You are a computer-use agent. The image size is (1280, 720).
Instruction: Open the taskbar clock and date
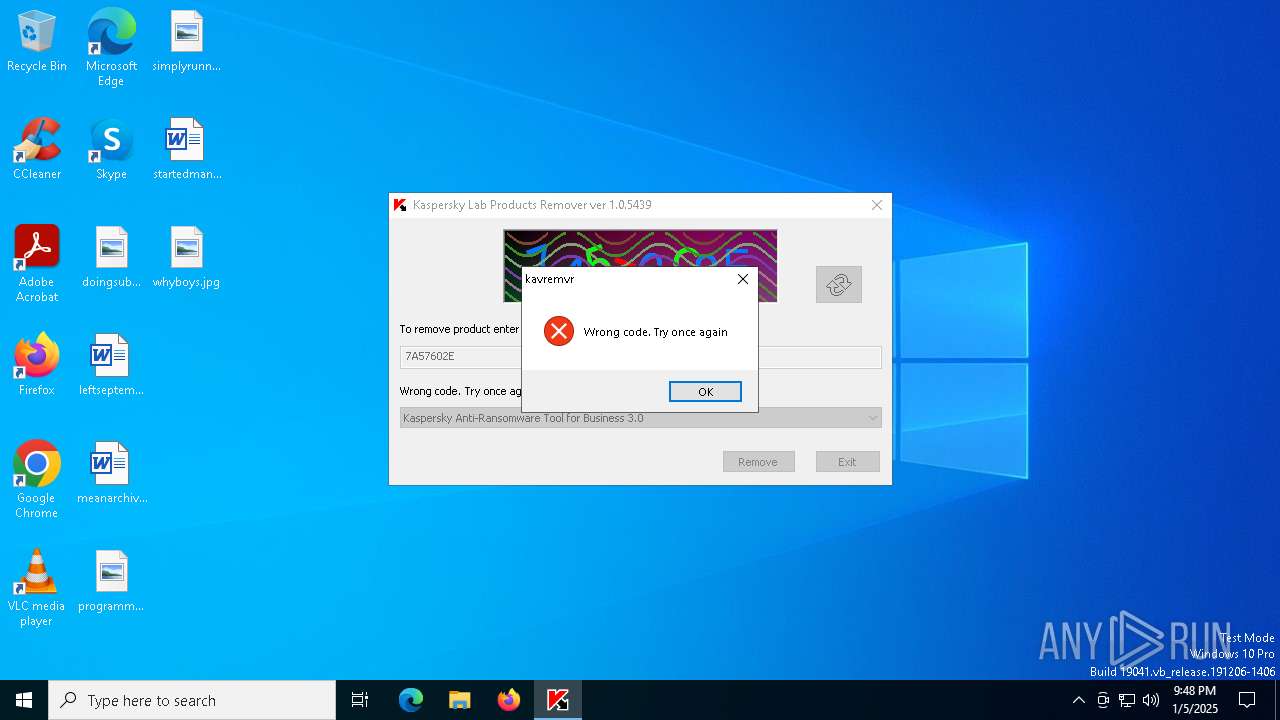(x=1195, y=700)
